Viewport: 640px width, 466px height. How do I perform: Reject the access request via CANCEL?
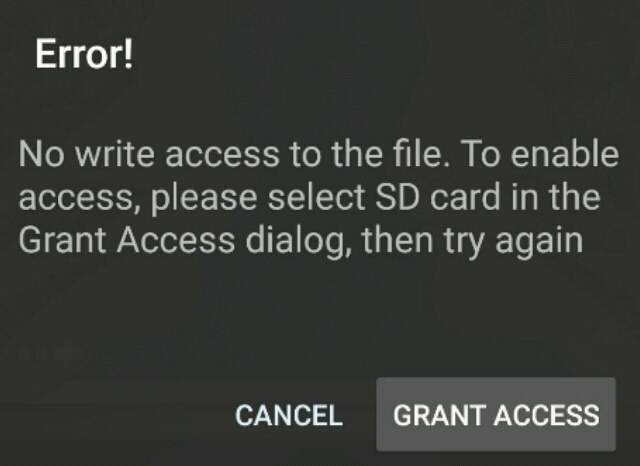pos(289,415)
